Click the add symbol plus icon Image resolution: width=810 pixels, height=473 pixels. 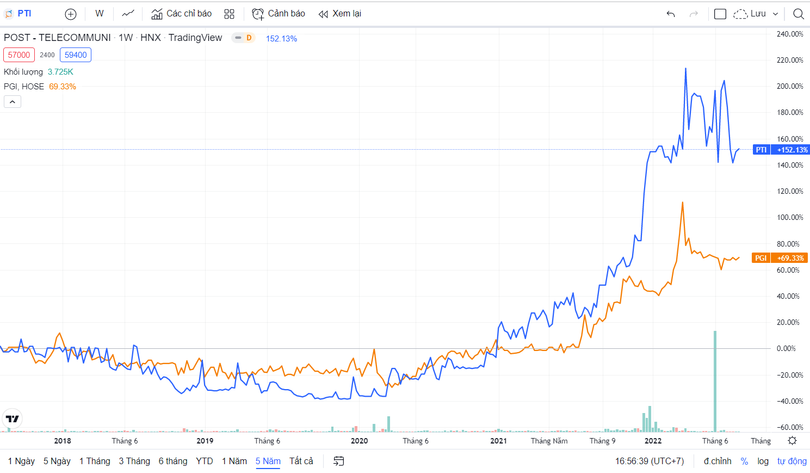coord(70,14)
